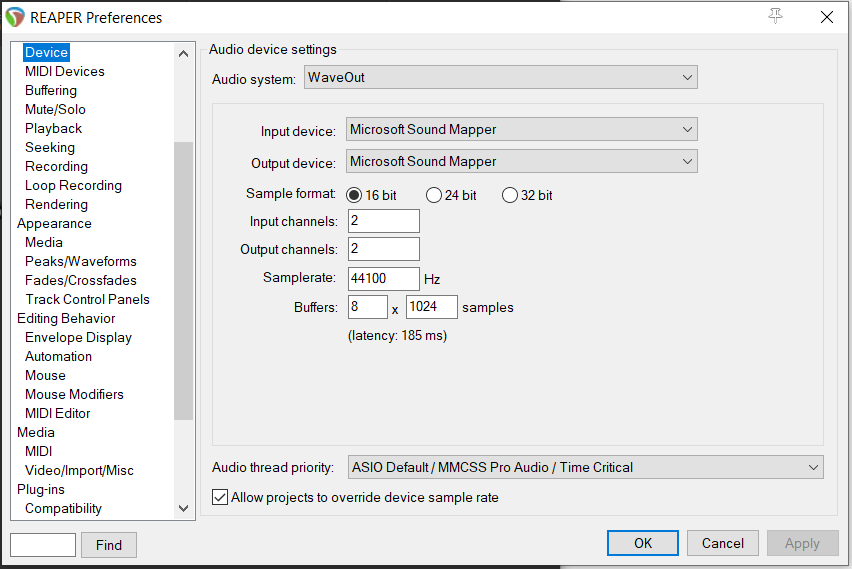The image size is (852, 569).
Task: Select 24 bit sample format
Action: [x=451, y=195]
